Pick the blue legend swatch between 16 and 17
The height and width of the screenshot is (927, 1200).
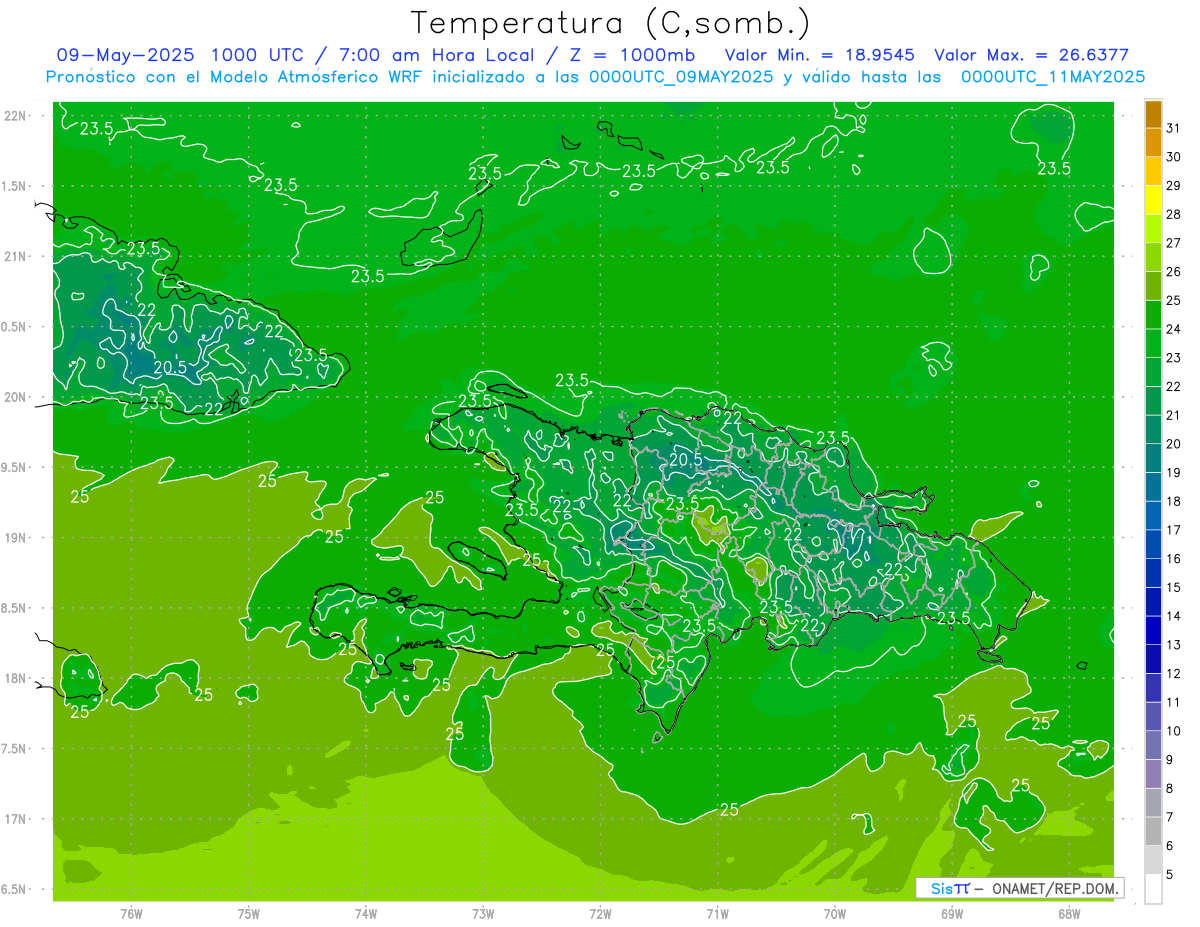click(x=1153, y=544)
